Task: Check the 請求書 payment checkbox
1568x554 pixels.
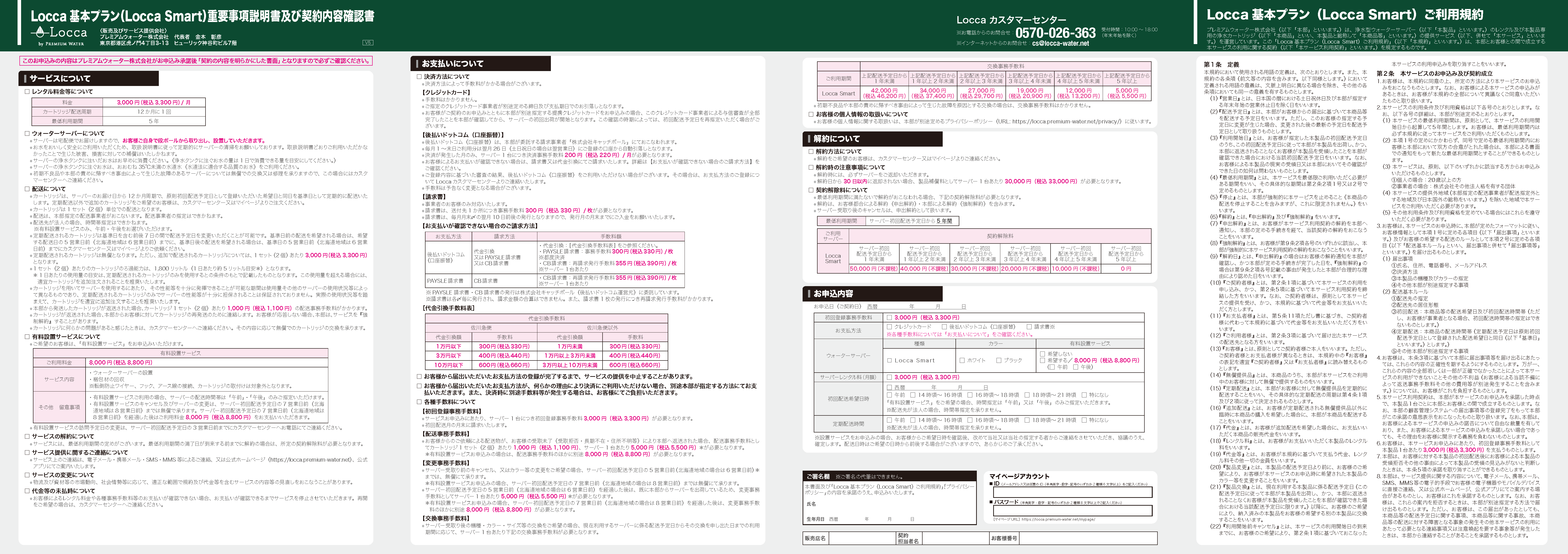Action: (x=1029, y=327)
